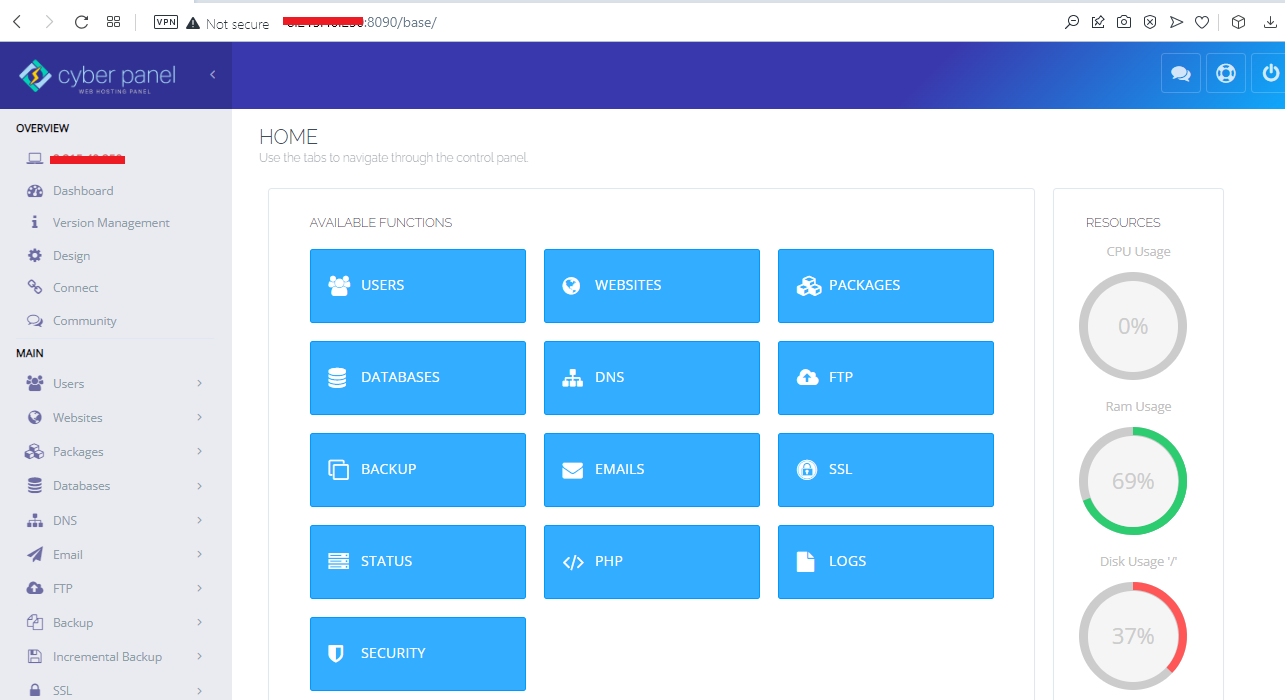Open Dashboard from the Overview section
1285x700 pixels.
(82, 191)
